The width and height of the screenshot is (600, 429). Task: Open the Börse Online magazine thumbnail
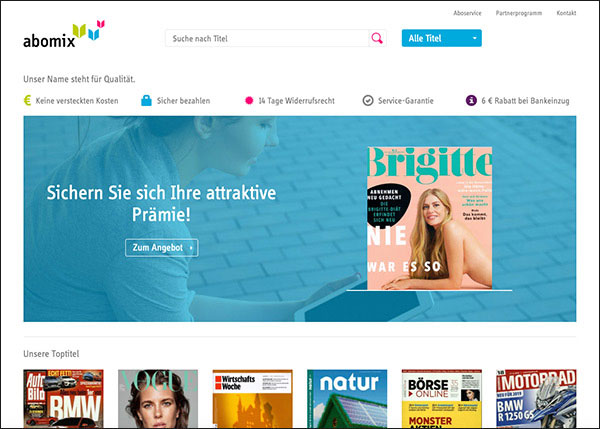tap(442, 398)
